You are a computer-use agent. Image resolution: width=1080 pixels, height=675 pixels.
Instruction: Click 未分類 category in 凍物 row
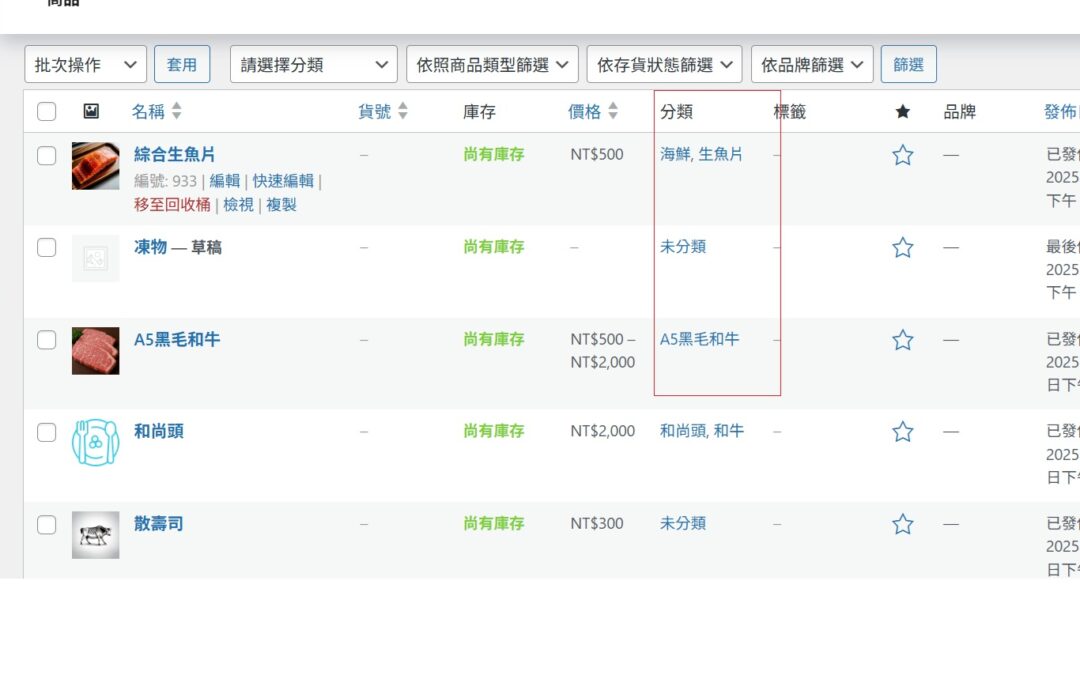pos(683,247)
